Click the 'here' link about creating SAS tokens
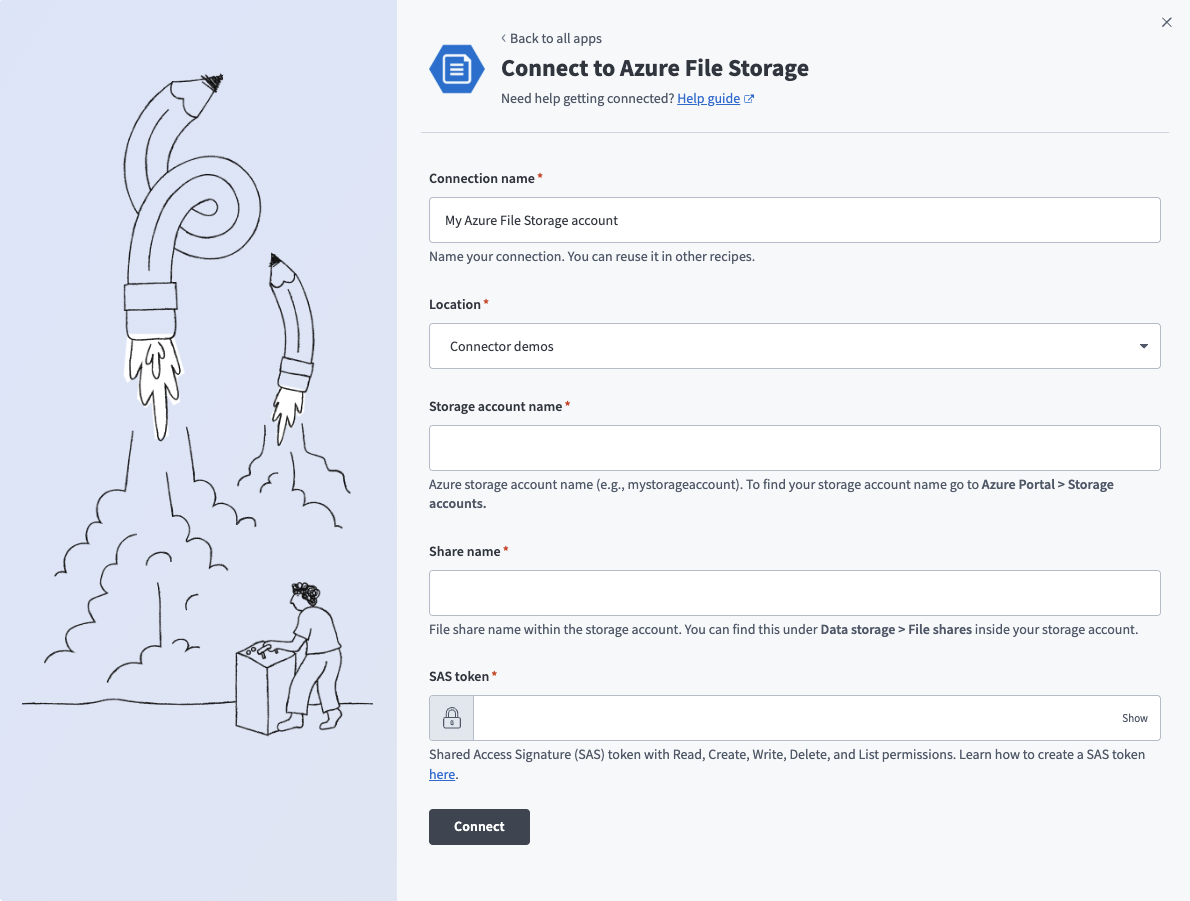 [441, 774]
